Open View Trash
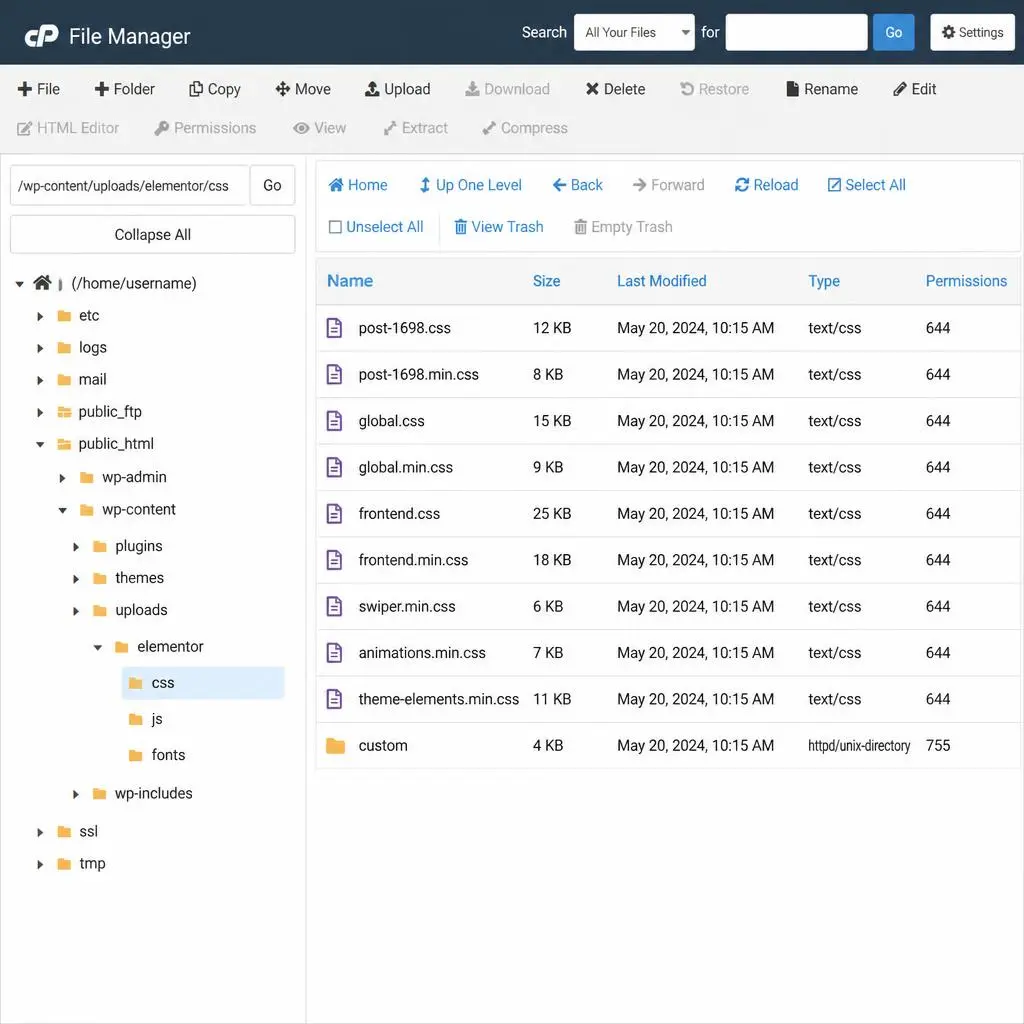This screenshot has height=1024, width=1024. (x=499, y=227)
